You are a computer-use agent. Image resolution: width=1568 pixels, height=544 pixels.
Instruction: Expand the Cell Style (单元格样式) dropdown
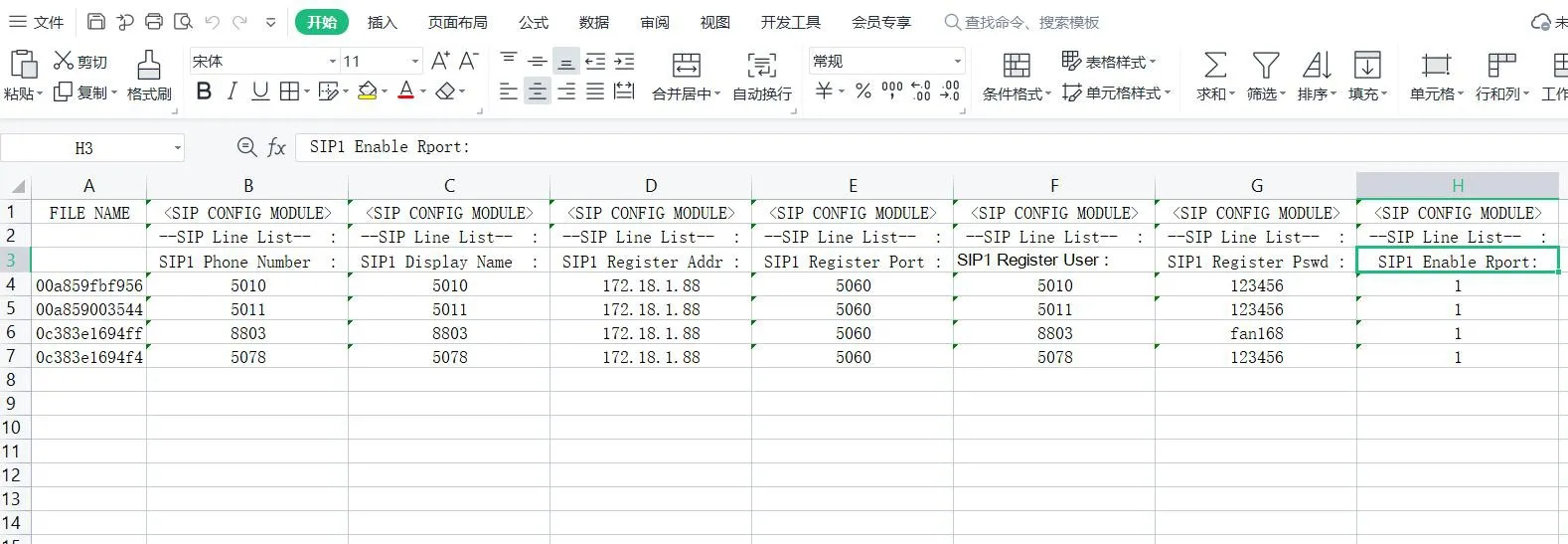(1168, 92)
